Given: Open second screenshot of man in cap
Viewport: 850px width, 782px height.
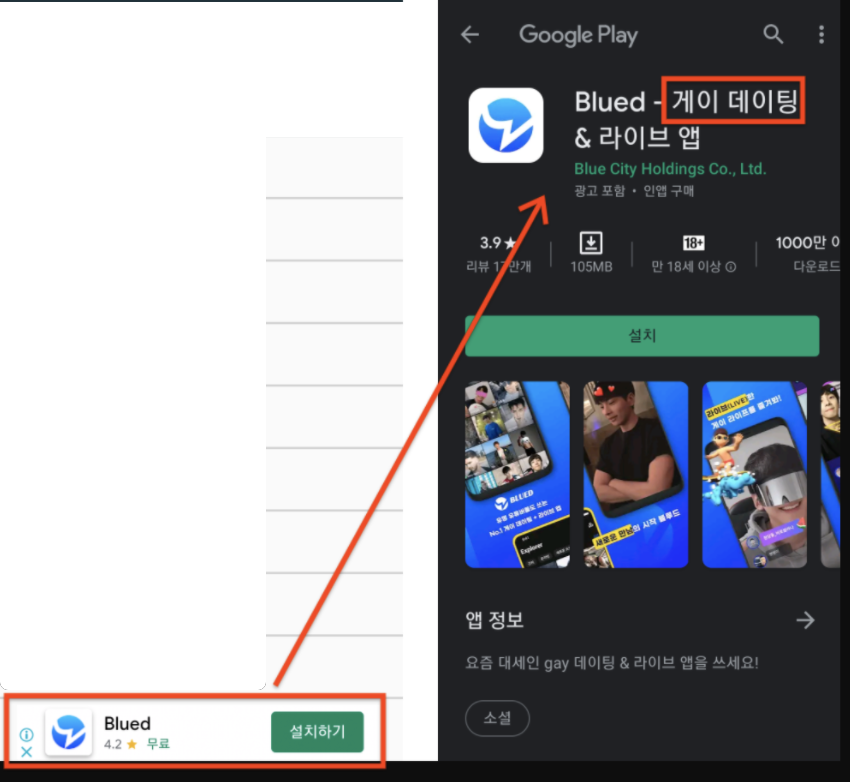Looking at the screenshot, I should pos(635,474).
